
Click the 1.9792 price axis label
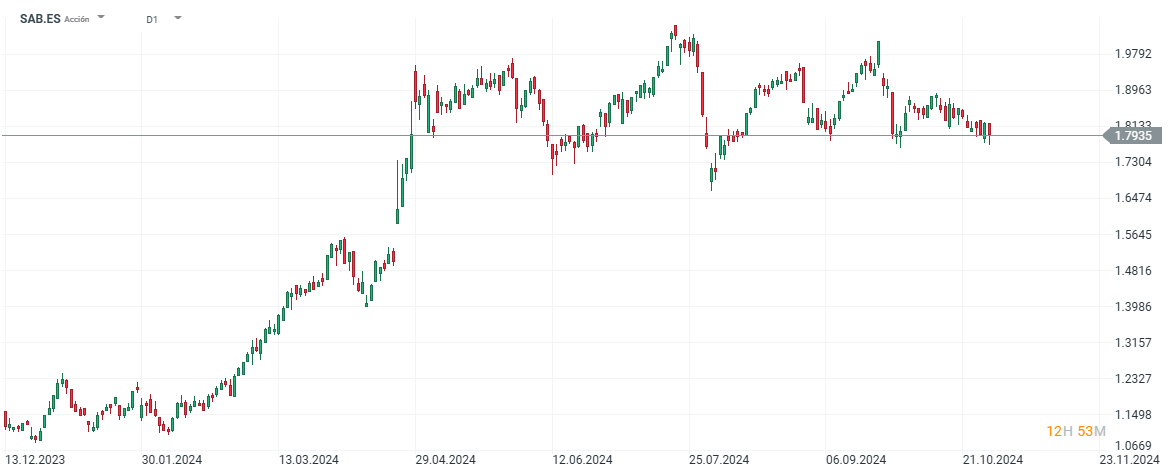point(1133,54)
